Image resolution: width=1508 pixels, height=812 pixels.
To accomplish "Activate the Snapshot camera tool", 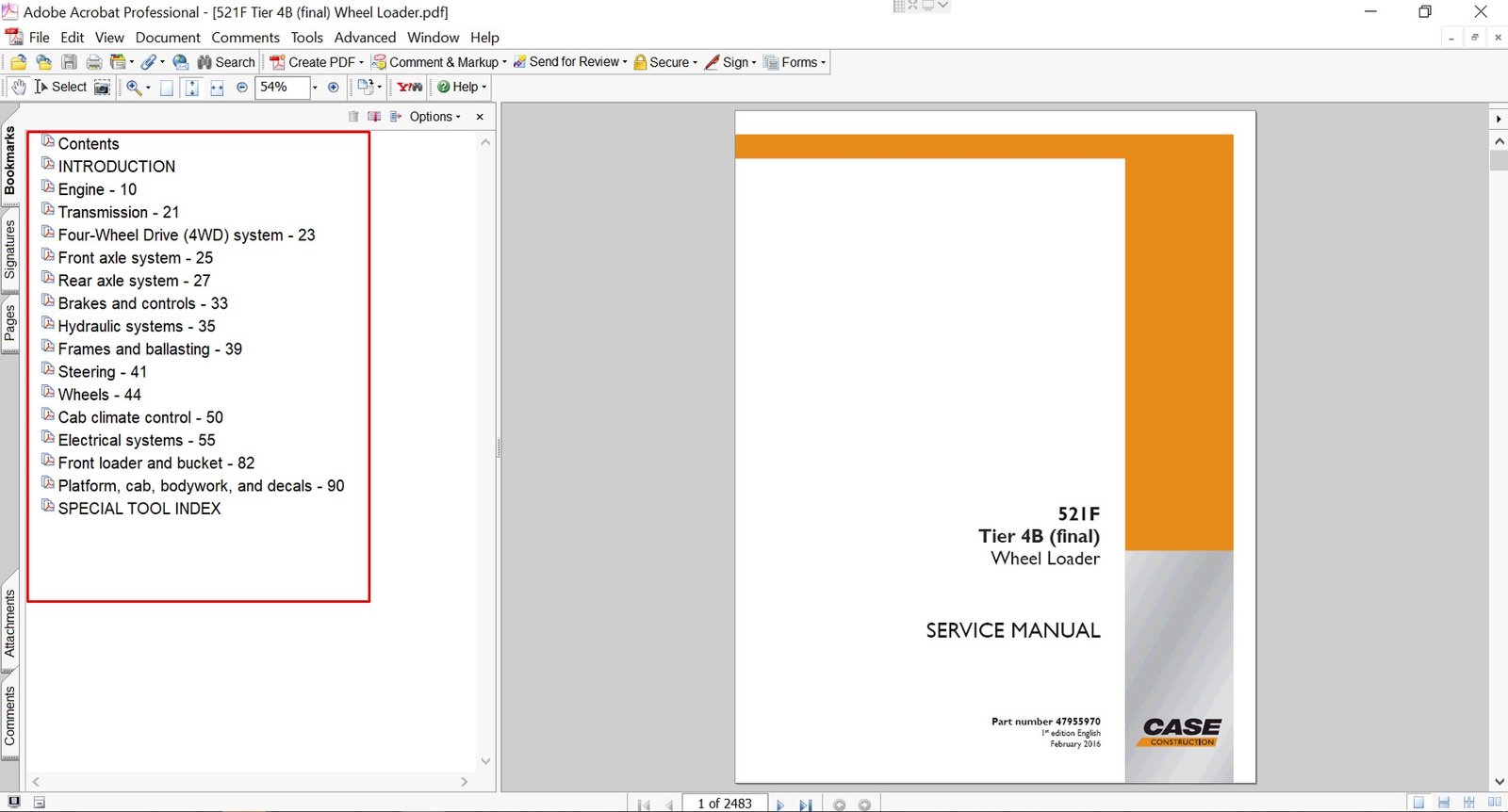I will [102, 87].
